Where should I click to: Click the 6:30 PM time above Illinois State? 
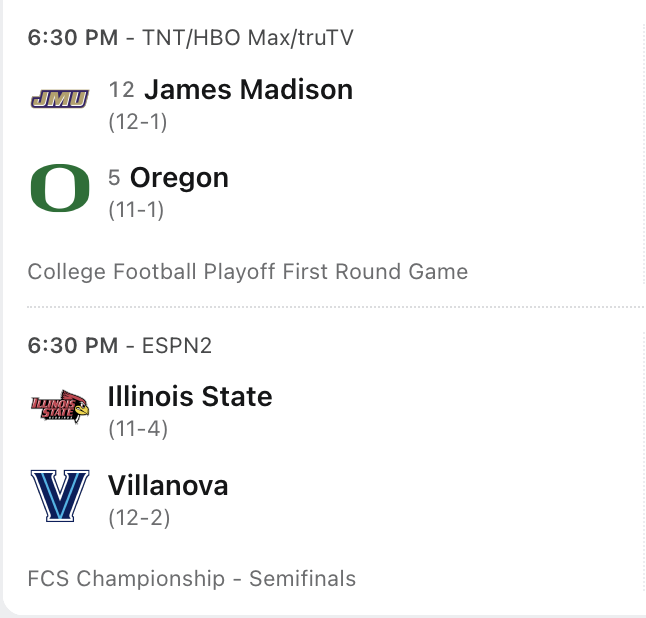tap(72, 346)
